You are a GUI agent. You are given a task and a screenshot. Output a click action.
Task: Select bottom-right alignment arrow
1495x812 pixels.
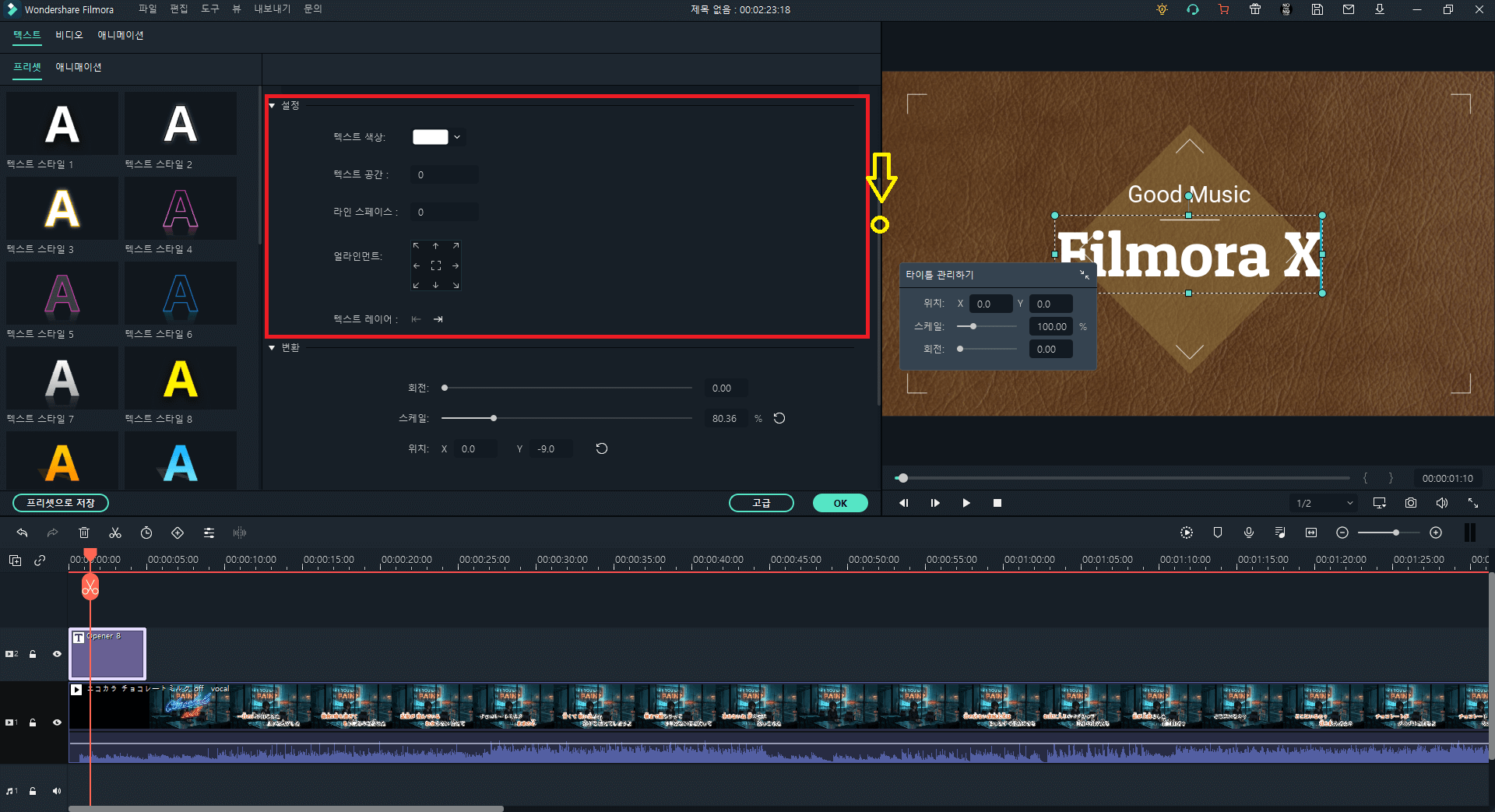[456, 285]
